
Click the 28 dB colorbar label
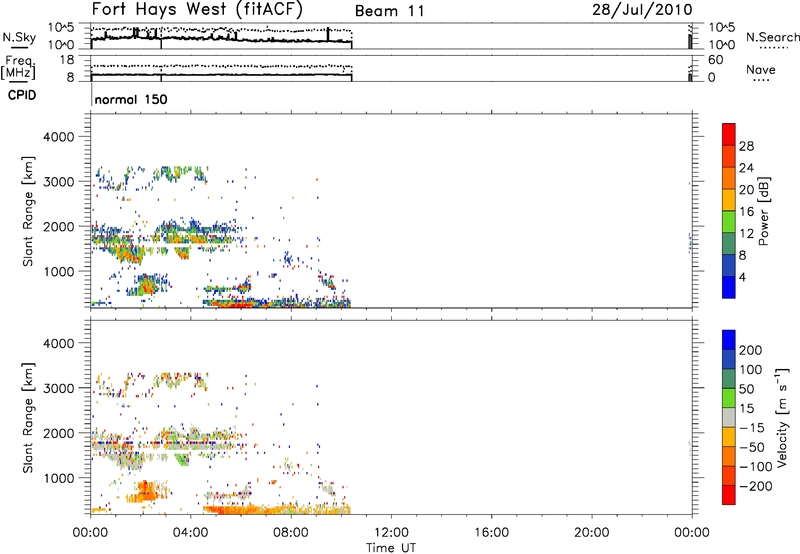(x=746, y=146)
